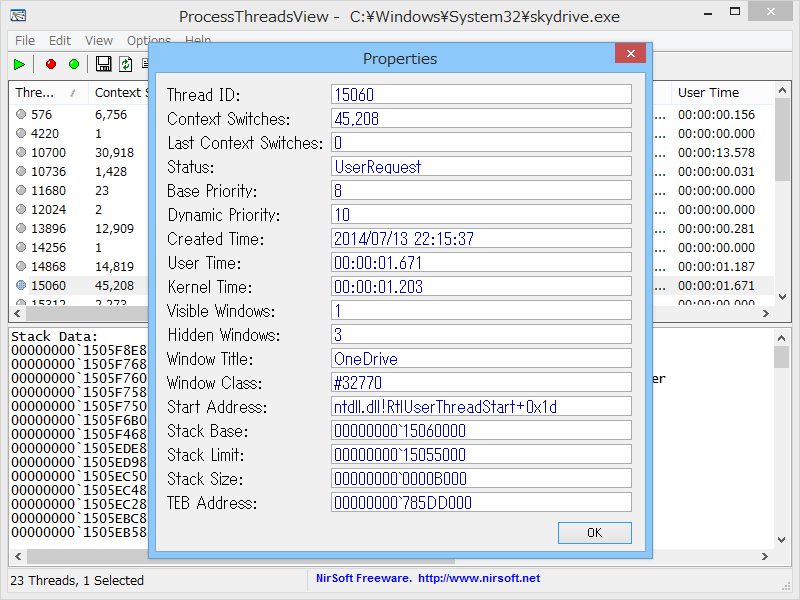Viewport: 800px width, 600px height.
Task: Select thread 10736 row icon
Action: [x=21, y=171]
